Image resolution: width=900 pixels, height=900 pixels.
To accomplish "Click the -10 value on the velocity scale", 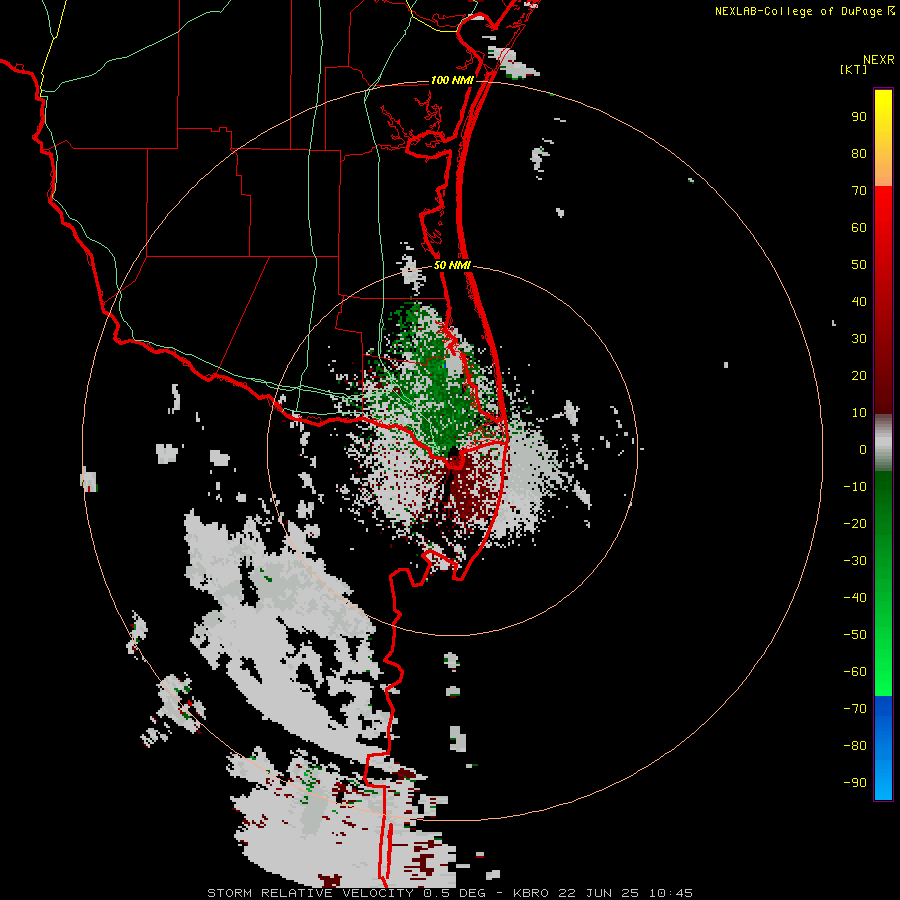I will click(855, 487).
